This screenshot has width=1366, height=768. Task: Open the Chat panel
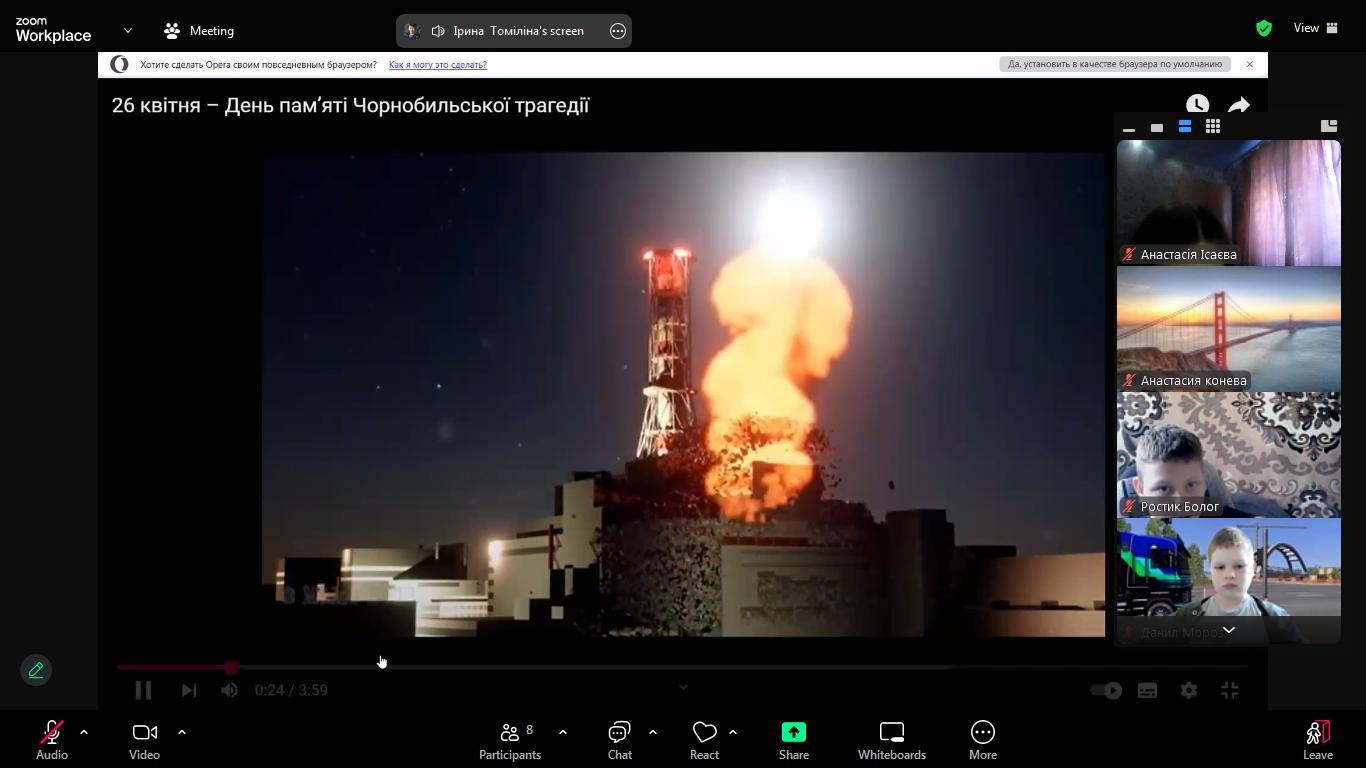620,741
